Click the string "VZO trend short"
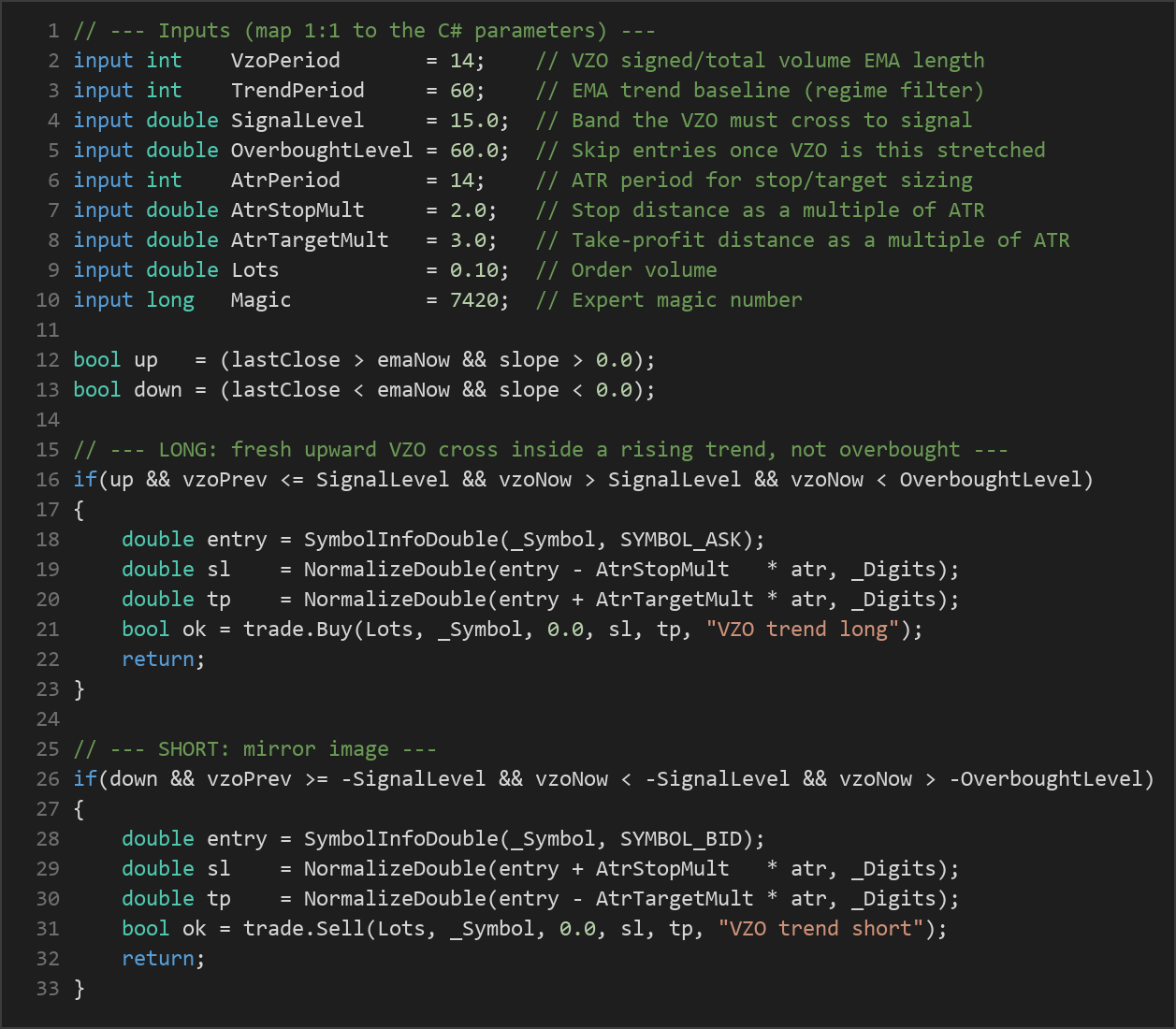 click(x=820, y=929)
